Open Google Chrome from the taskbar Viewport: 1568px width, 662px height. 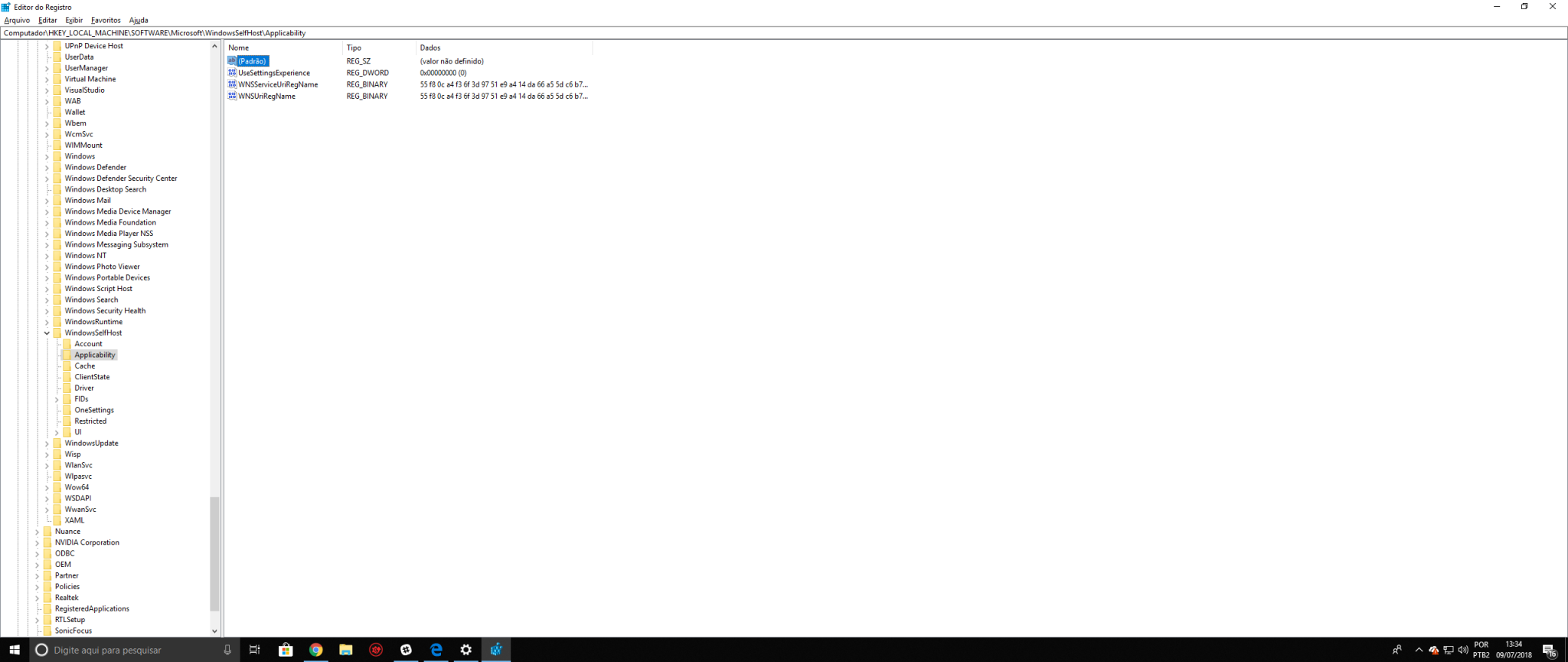tap(315, 650)
